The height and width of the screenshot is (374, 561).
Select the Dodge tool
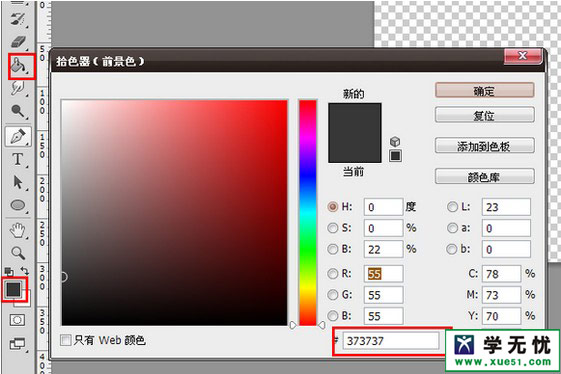(x=18, y=111)
